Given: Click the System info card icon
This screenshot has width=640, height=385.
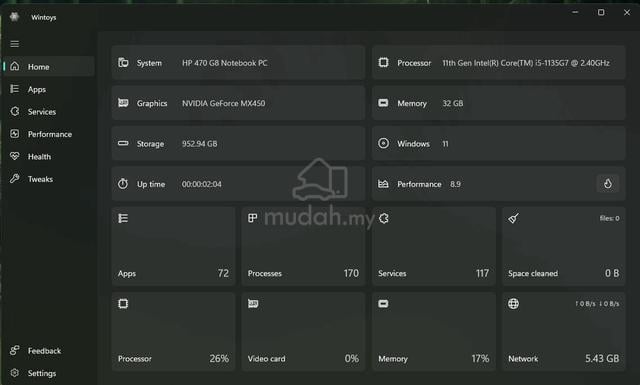Looking at the screenshot, I should (123, 62).
